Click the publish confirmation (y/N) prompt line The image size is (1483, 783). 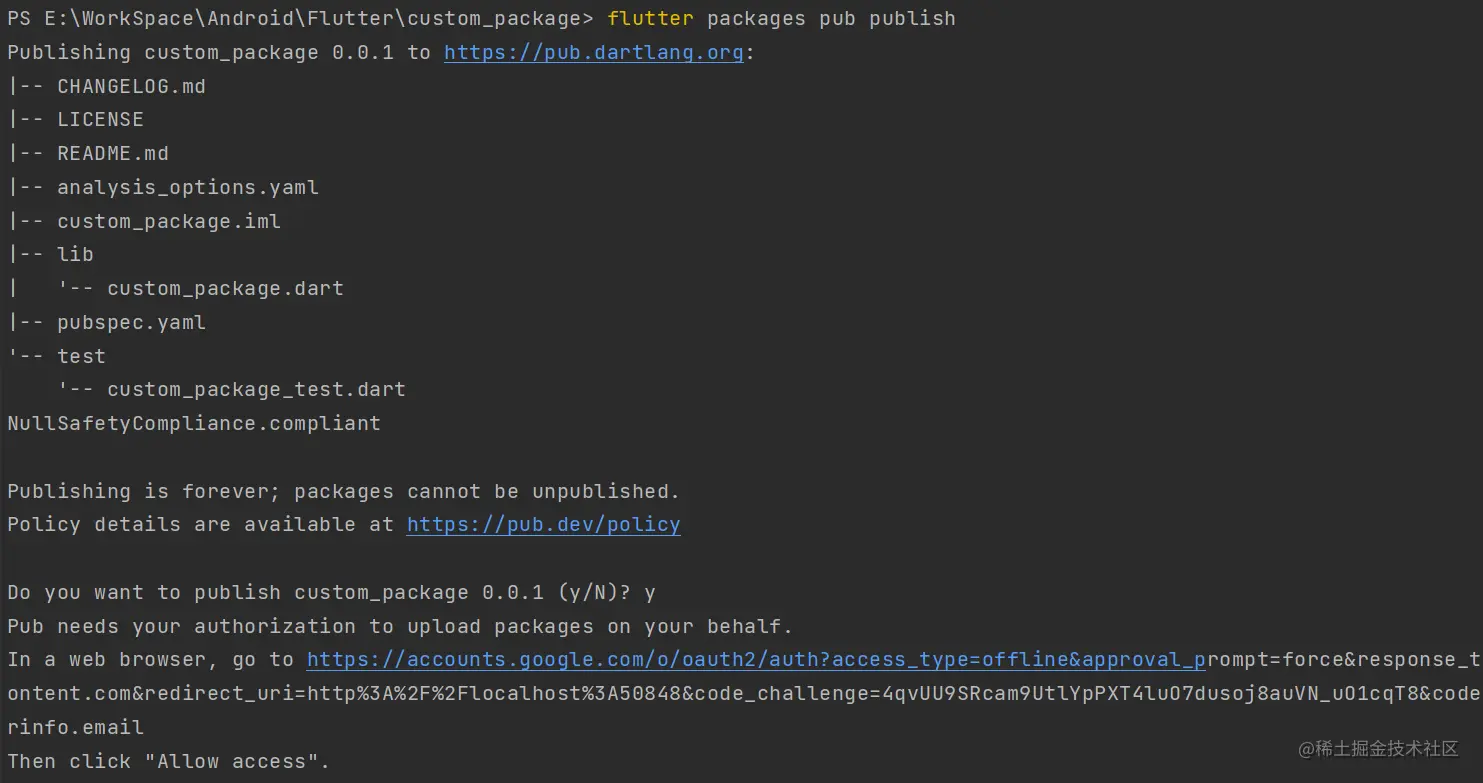[x=331, y=592]
